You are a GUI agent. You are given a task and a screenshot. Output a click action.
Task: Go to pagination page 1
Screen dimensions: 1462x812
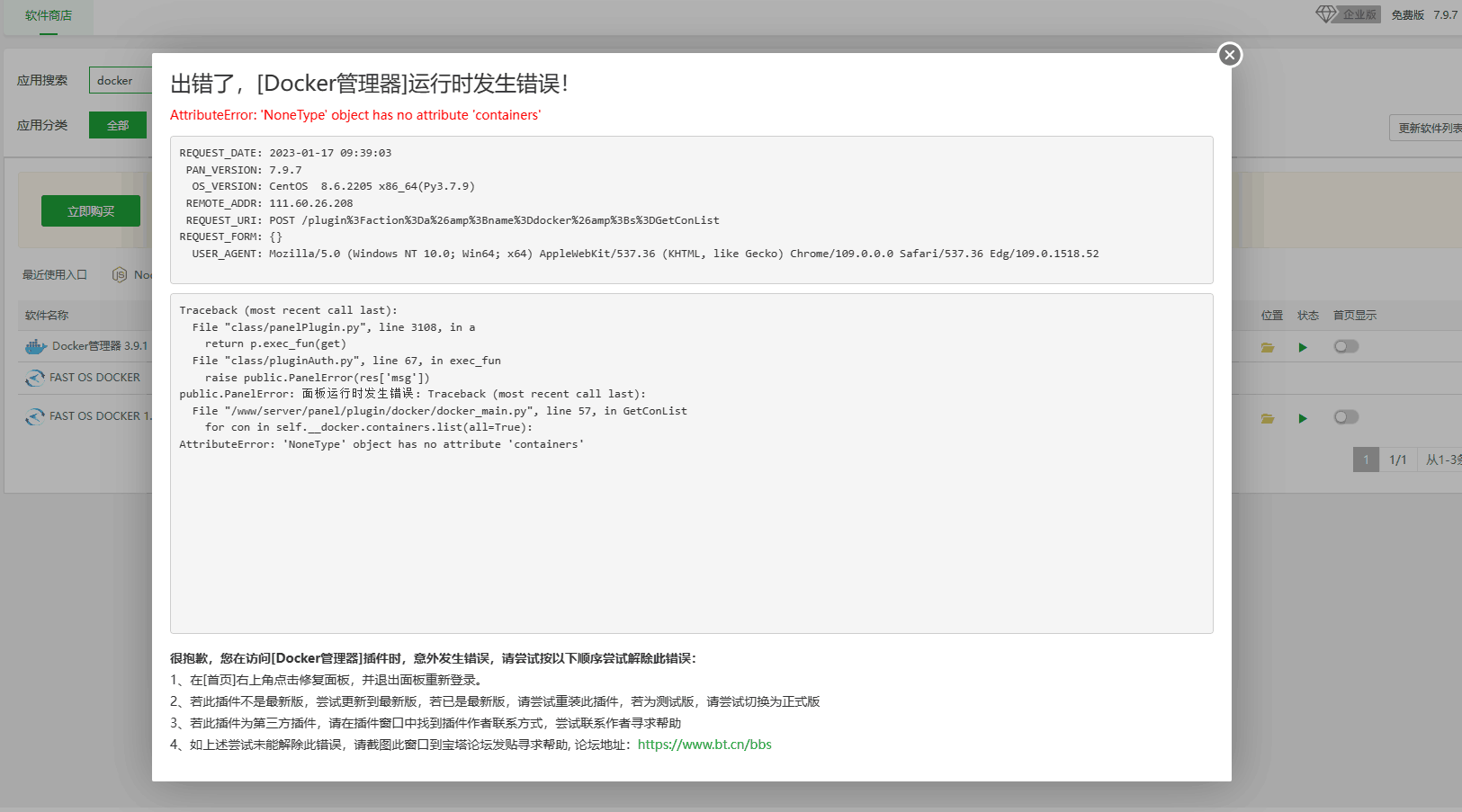click(x=1366, y=460)
